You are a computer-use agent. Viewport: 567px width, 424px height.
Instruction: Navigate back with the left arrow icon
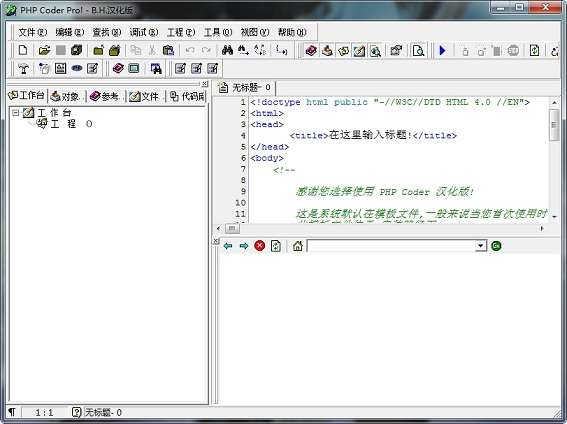coord(228,246)
